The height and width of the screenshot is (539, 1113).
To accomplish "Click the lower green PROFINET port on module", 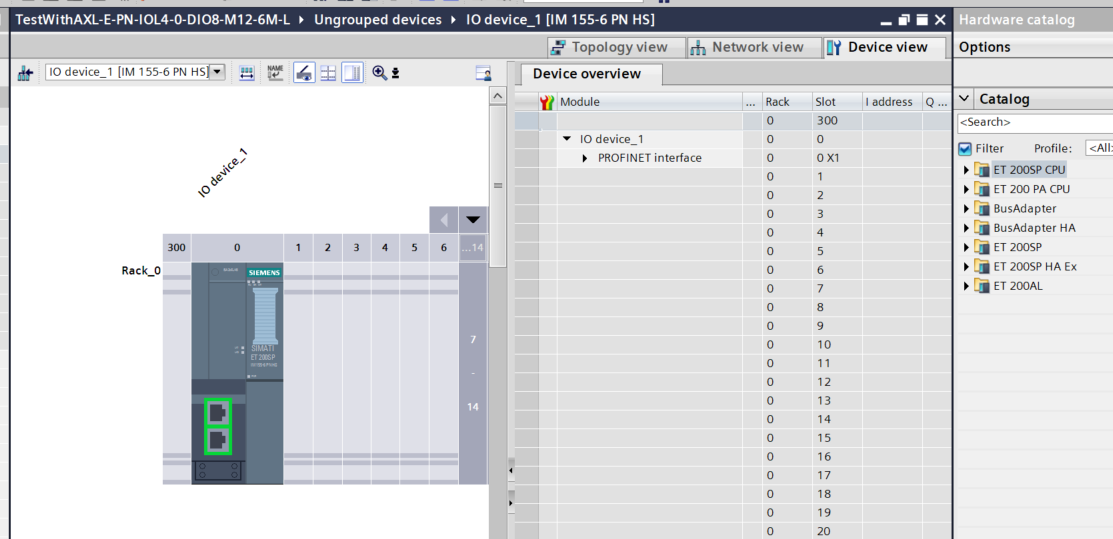I will [218, 440].
